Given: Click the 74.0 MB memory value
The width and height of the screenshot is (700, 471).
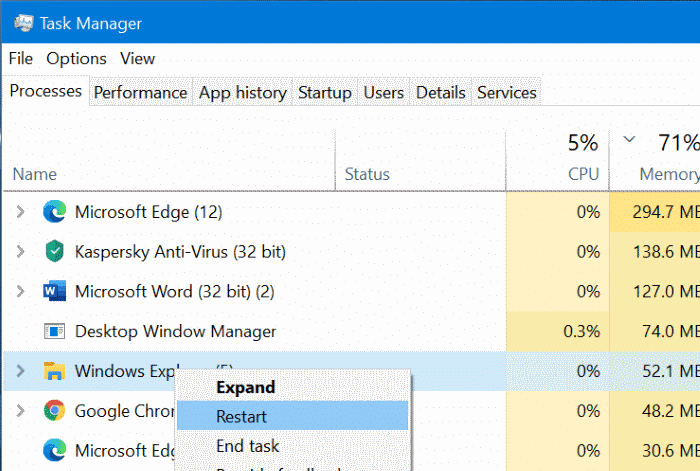Looking at the screenshot, I should click(x=671, y=331).
